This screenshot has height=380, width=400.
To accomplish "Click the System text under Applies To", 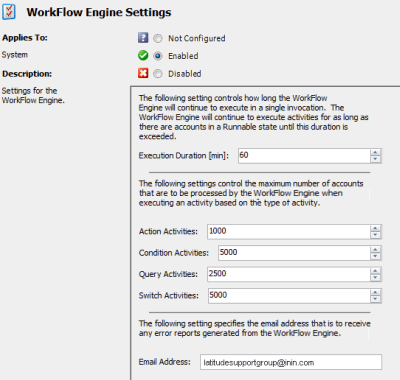I will click(x=15, y=55).
